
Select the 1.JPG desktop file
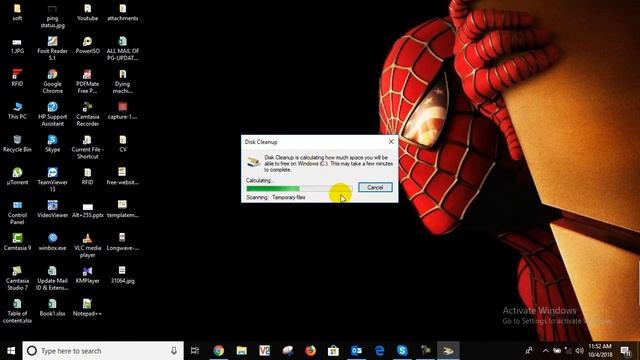pyautogui.click(x=17, y=46)
